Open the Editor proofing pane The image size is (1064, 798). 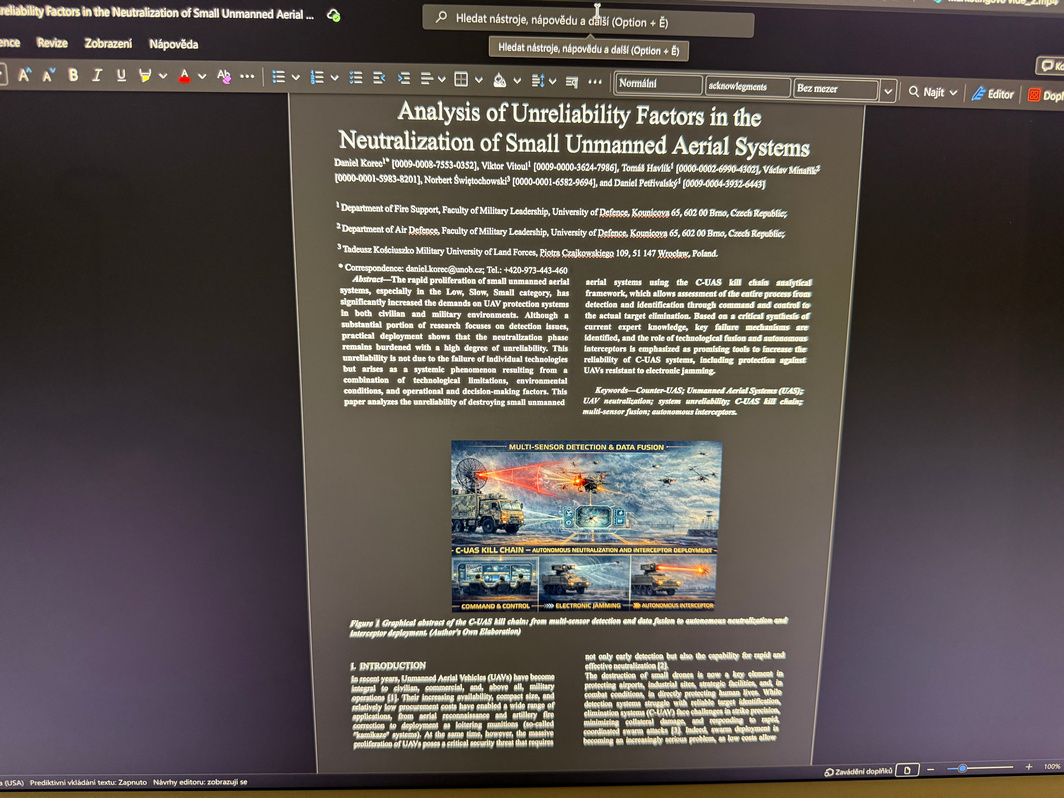tap(992, 94)
